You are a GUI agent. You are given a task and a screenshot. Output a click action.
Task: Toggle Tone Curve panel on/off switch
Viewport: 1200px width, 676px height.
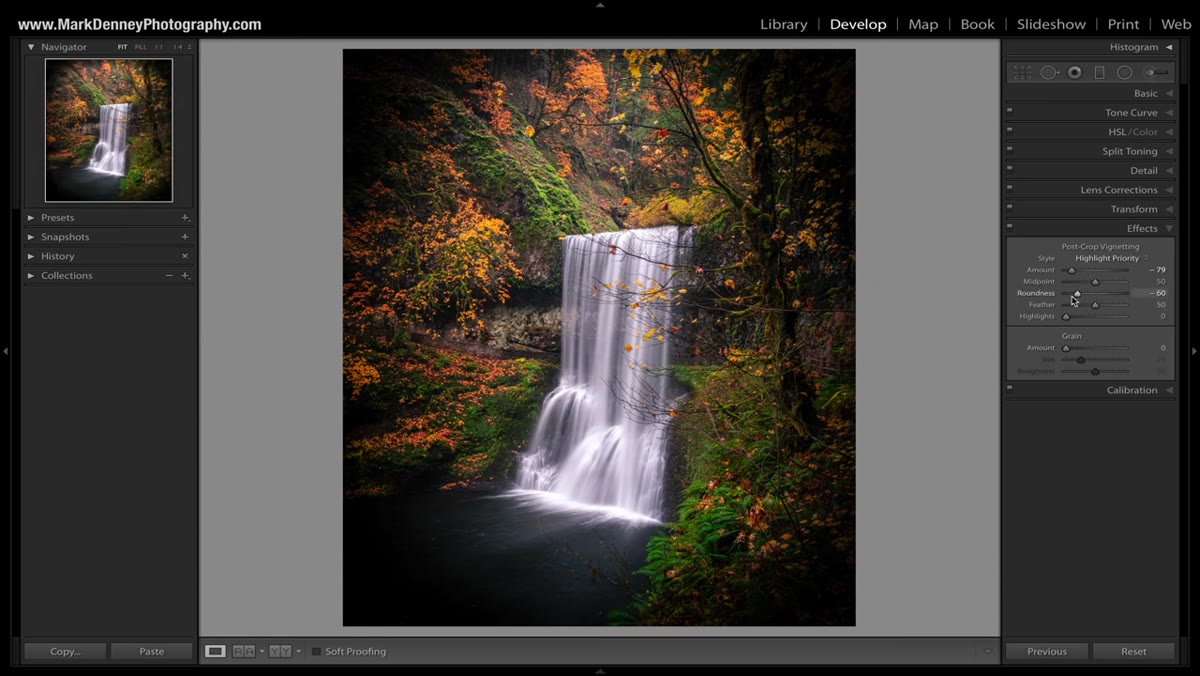(x=1010, y=110)
